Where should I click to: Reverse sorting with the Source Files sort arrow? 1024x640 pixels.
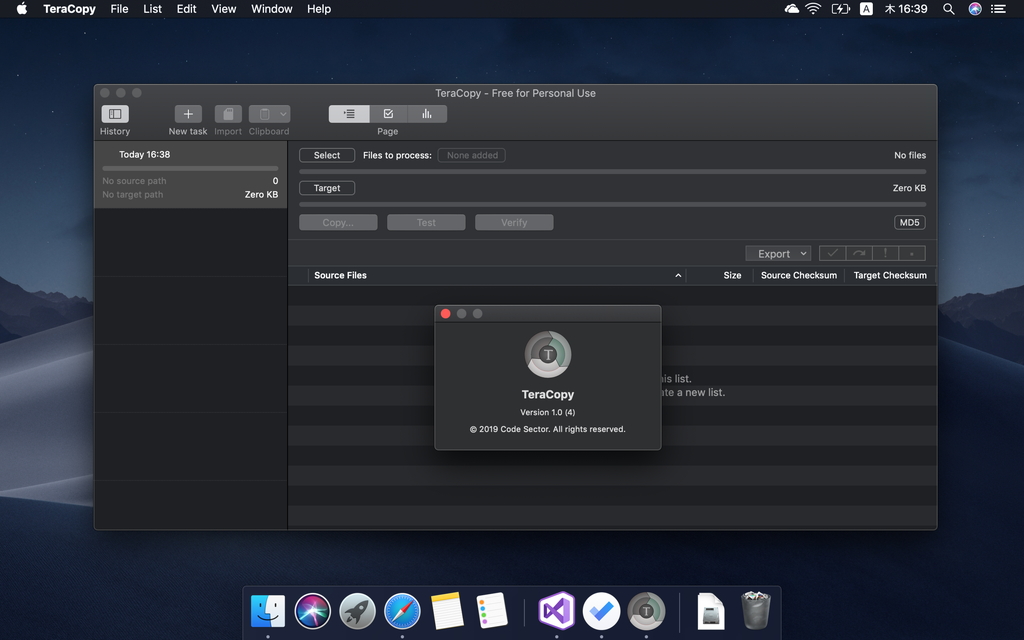pyautogui.click(x=678, y=275)
